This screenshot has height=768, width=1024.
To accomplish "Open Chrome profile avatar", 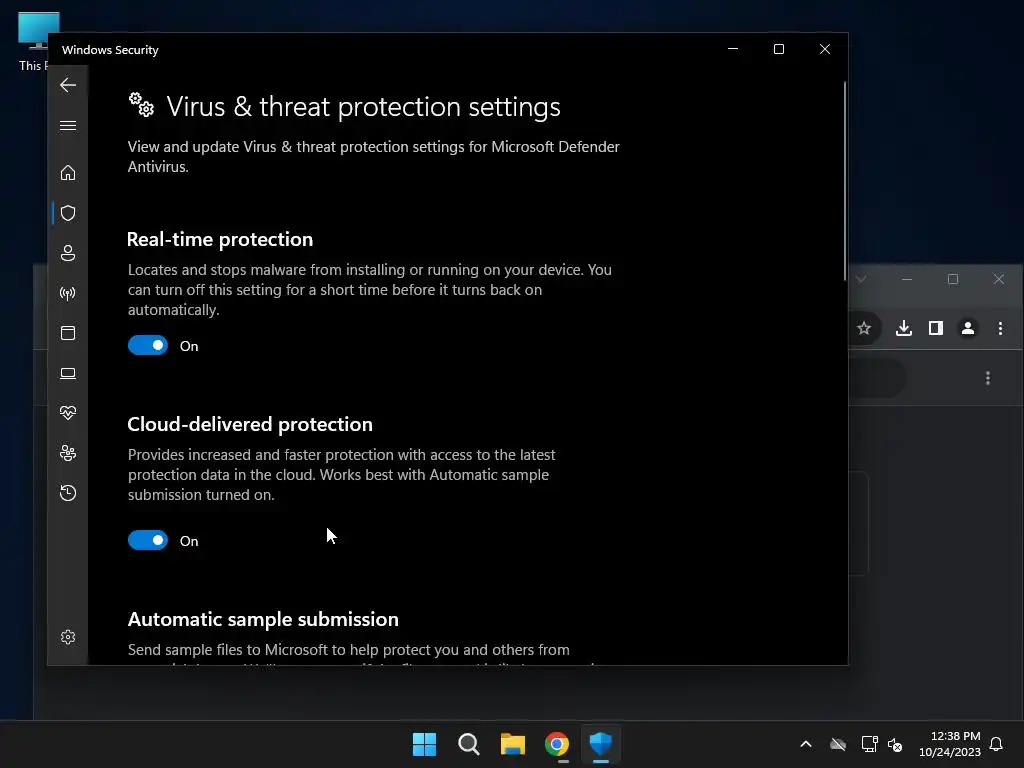I will pyautogui.click(x=968, y=328).
